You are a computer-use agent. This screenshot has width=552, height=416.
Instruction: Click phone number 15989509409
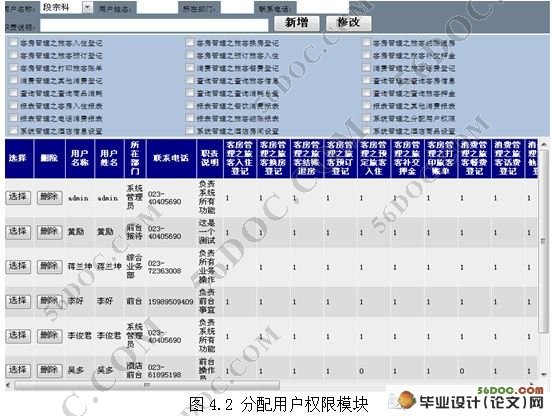[170, 302]
